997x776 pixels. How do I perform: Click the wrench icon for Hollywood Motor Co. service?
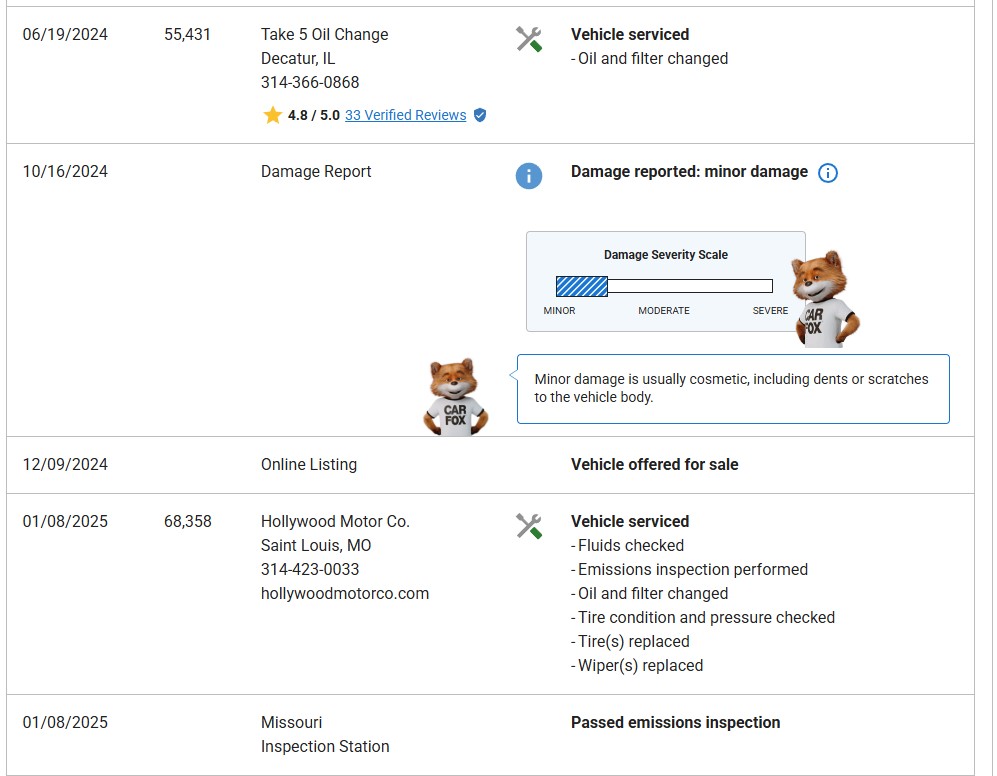click(528, 526)
